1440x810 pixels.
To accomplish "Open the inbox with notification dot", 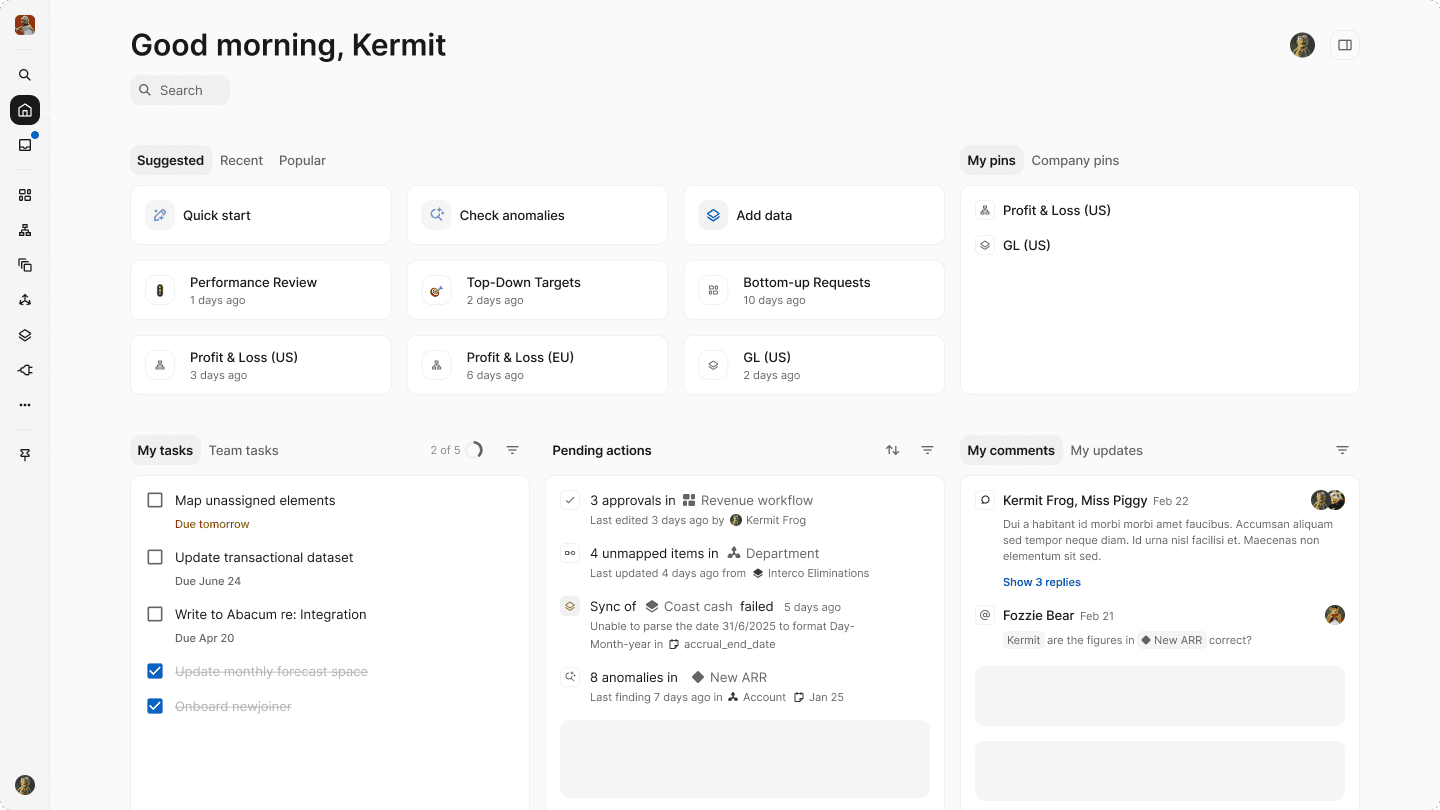I will point(25,145).
